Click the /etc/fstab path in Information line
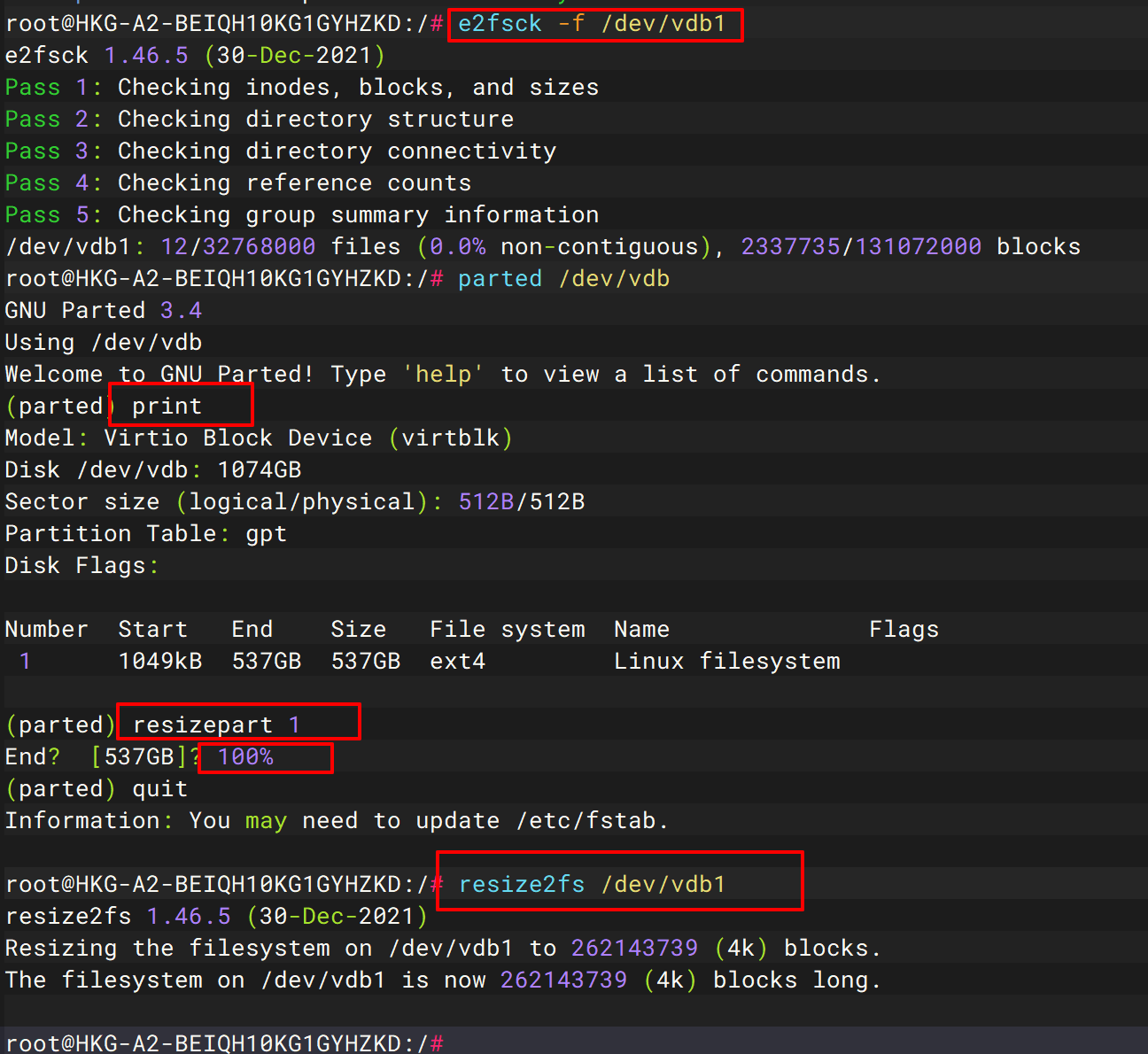Viewport: 1148px width, 1054px height. click(586, 821)
